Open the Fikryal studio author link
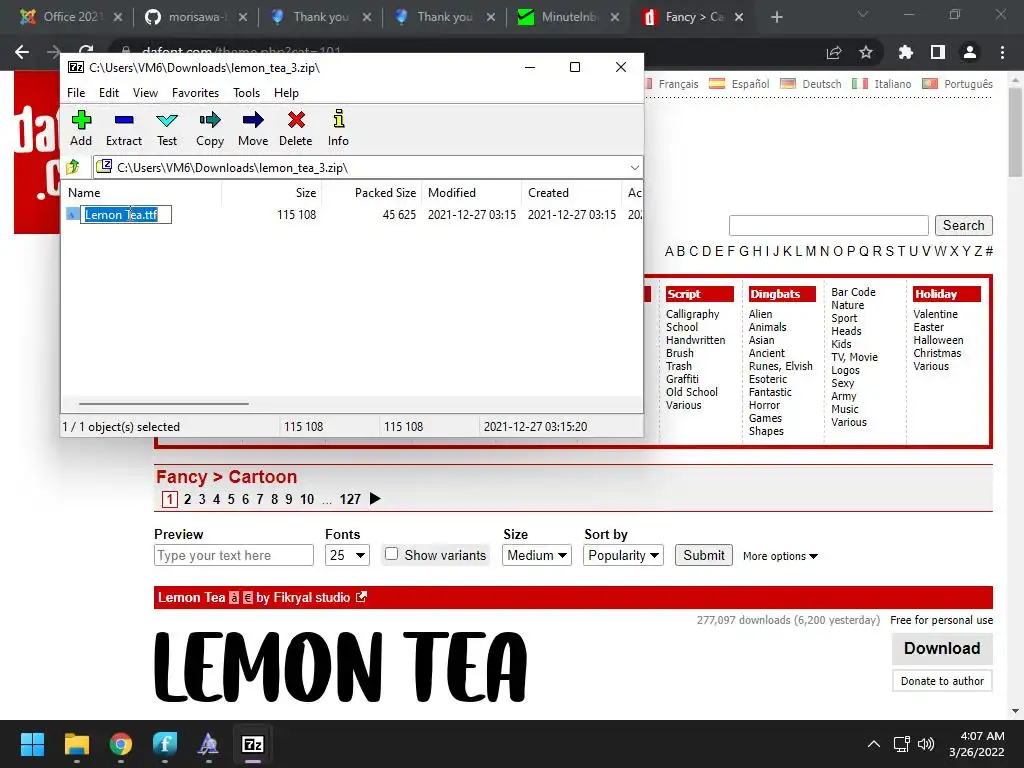The image size is (1024, 768). (312, 597)
